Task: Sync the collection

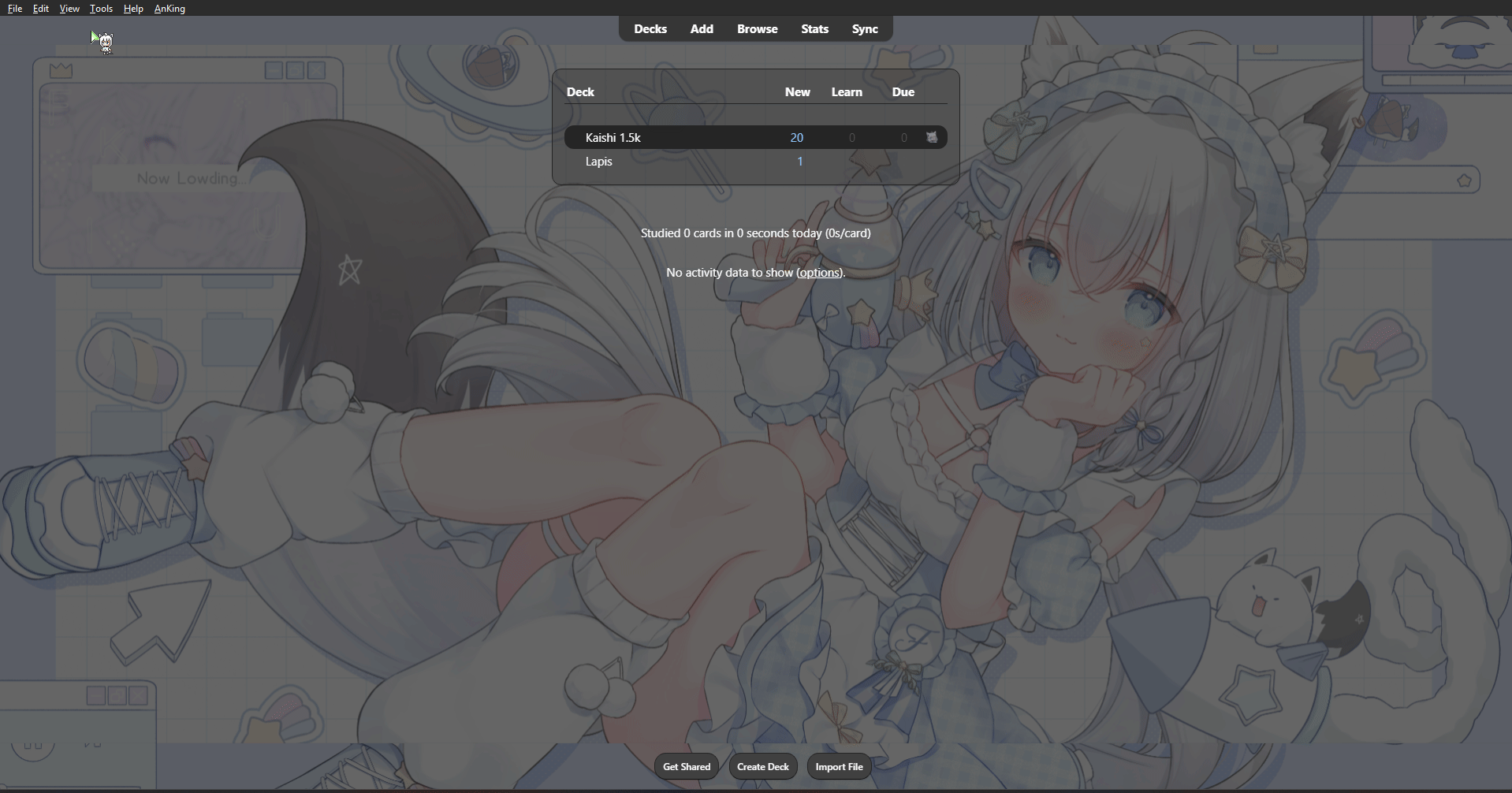Action: click(x=865, y=29)
